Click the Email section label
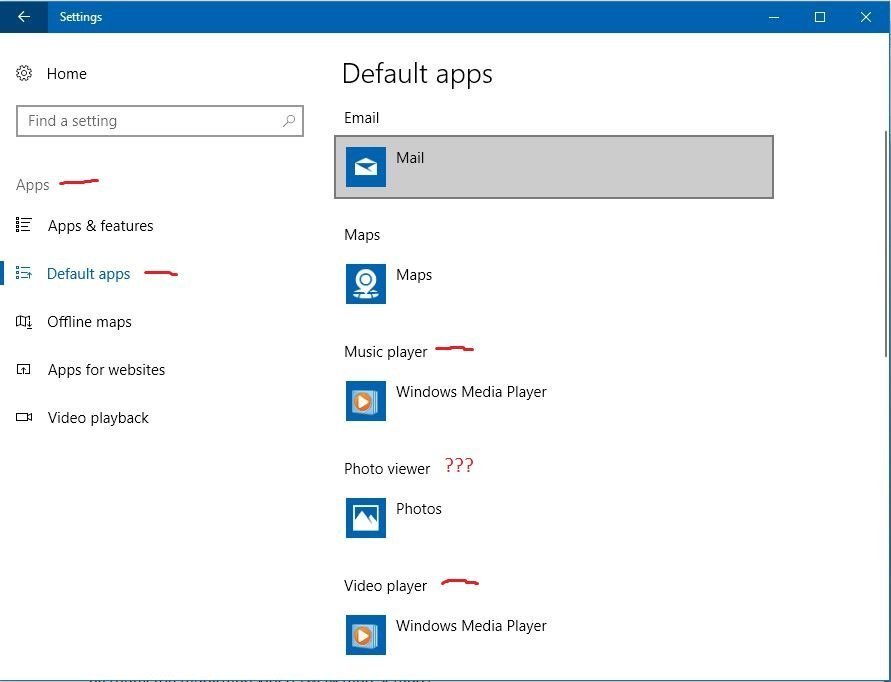Screen dimensions: 891x682 click(x=361, y=118)
